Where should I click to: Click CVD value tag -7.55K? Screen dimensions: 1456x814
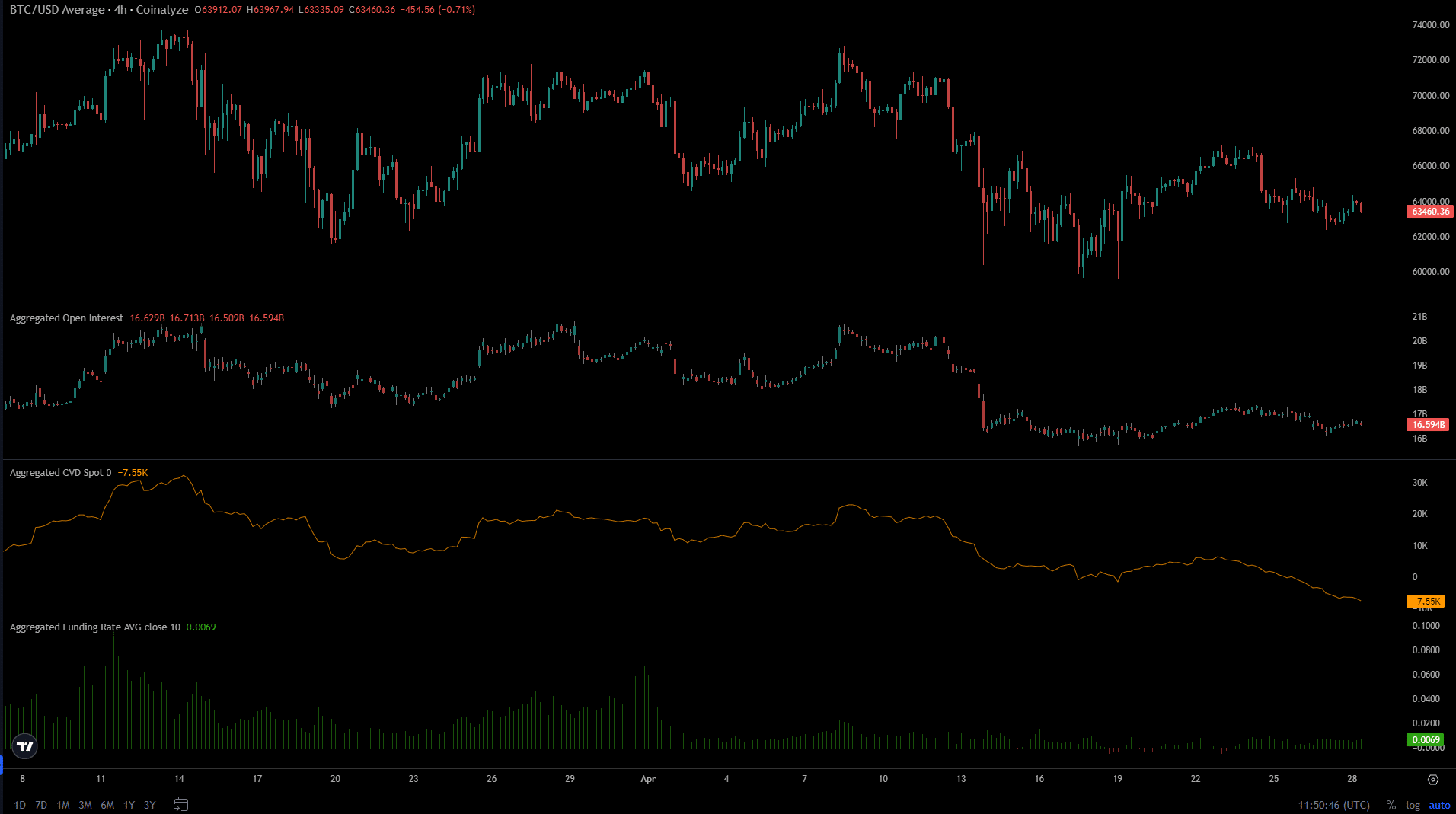1426,602
